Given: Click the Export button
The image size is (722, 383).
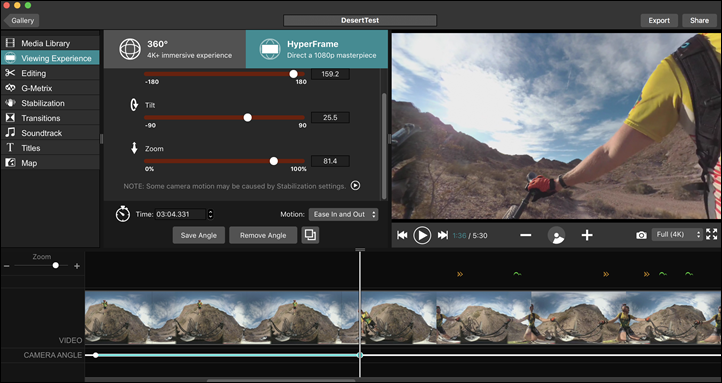Looking at the screenshot, I should 659,20.
